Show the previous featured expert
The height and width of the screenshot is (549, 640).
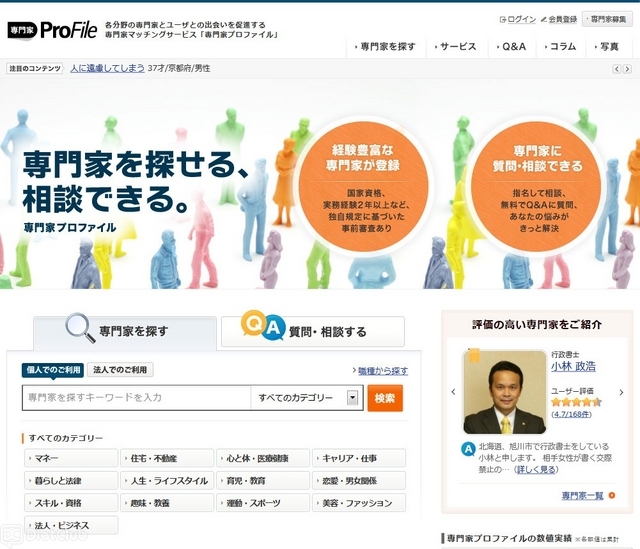click(x=452, y=391)
